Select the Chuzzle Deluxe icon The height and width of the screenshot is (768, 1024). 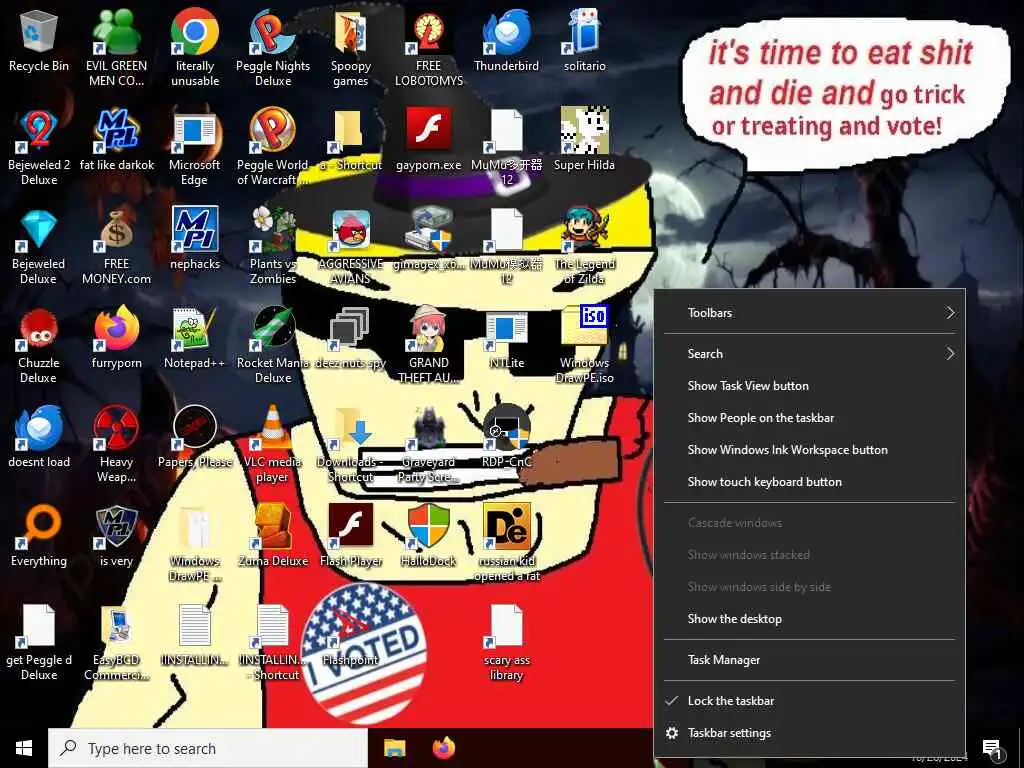pos(39,329)
